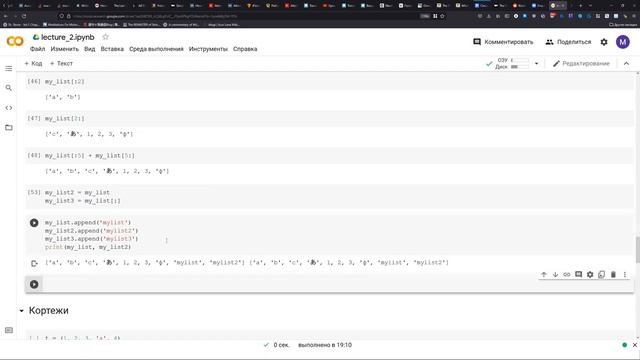Mirror selected cell in a tab
The width and height of the screenshot is (640, 360).
(x=601, y=275)
